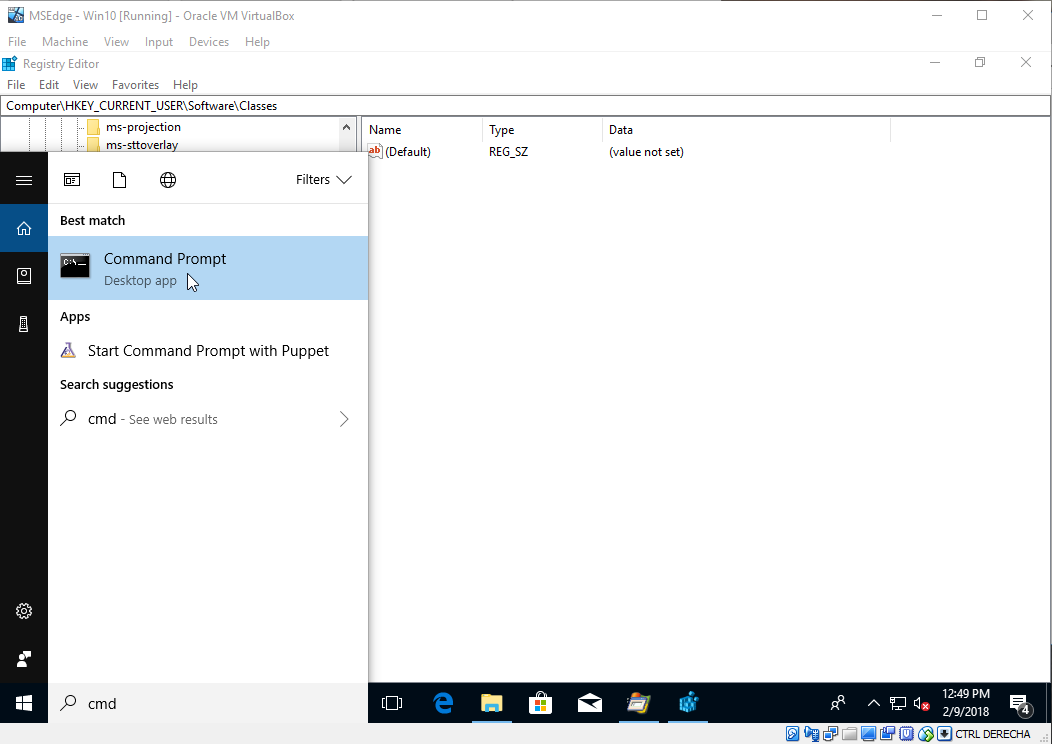Expand the Filters dropdown
Screen dimensions: 1052x744
(x=323, y=180)
